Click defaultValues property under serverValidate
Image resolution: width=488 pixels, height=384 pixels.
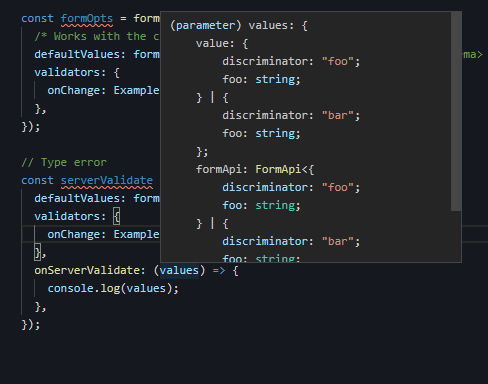pos(77,198)
